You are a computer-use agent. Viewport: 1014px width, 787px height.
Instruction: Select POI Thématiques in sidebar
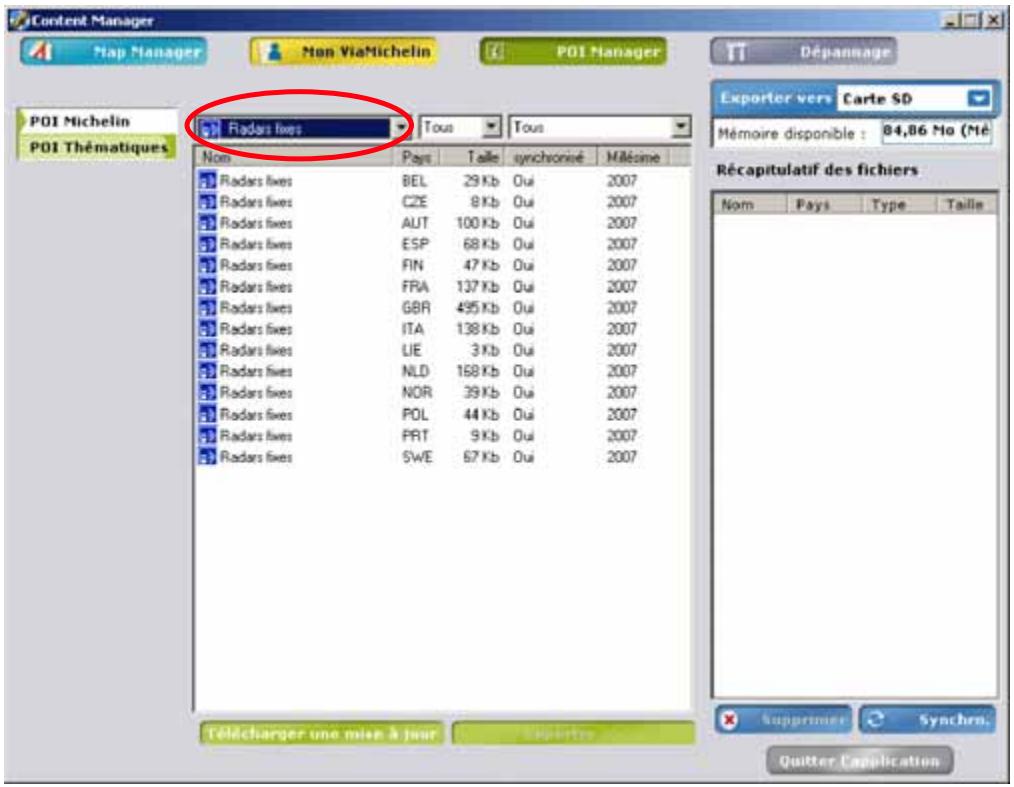[x=98, y=147]
